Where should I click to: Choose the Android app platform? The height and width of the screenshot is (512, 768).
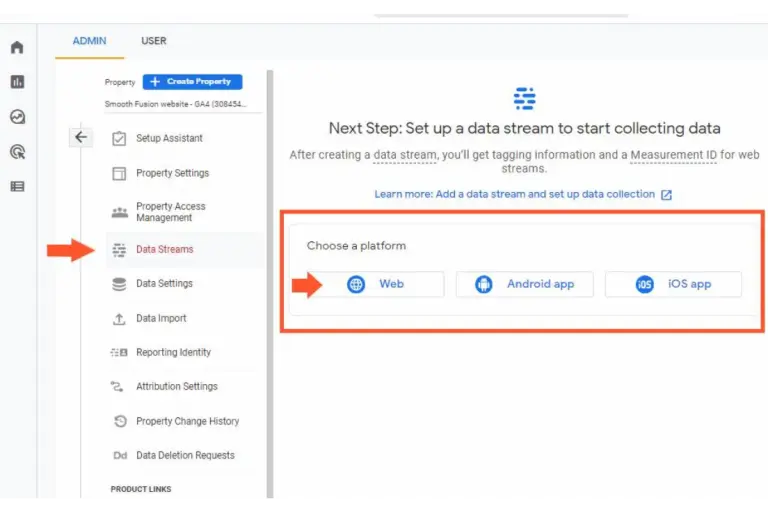[525, 284]
